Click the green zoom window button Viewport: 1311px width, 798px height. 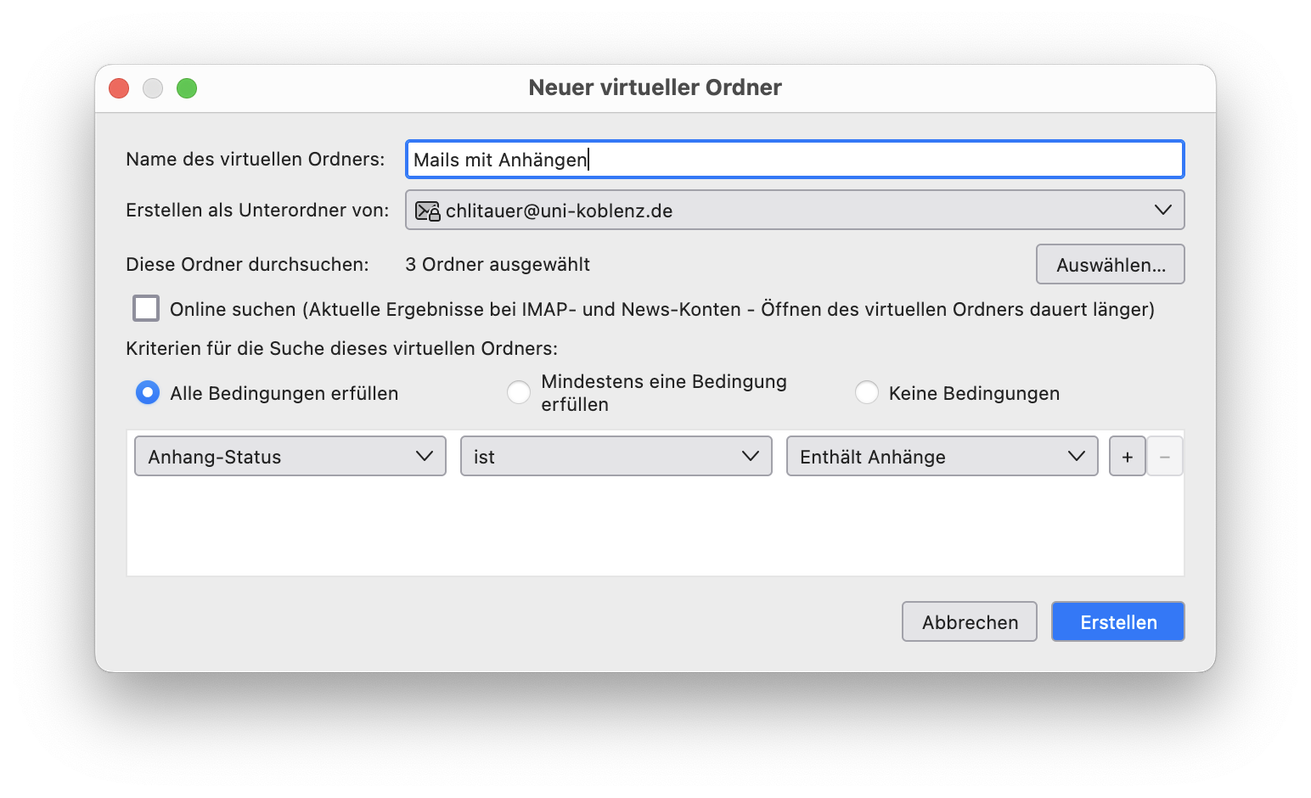187,88
